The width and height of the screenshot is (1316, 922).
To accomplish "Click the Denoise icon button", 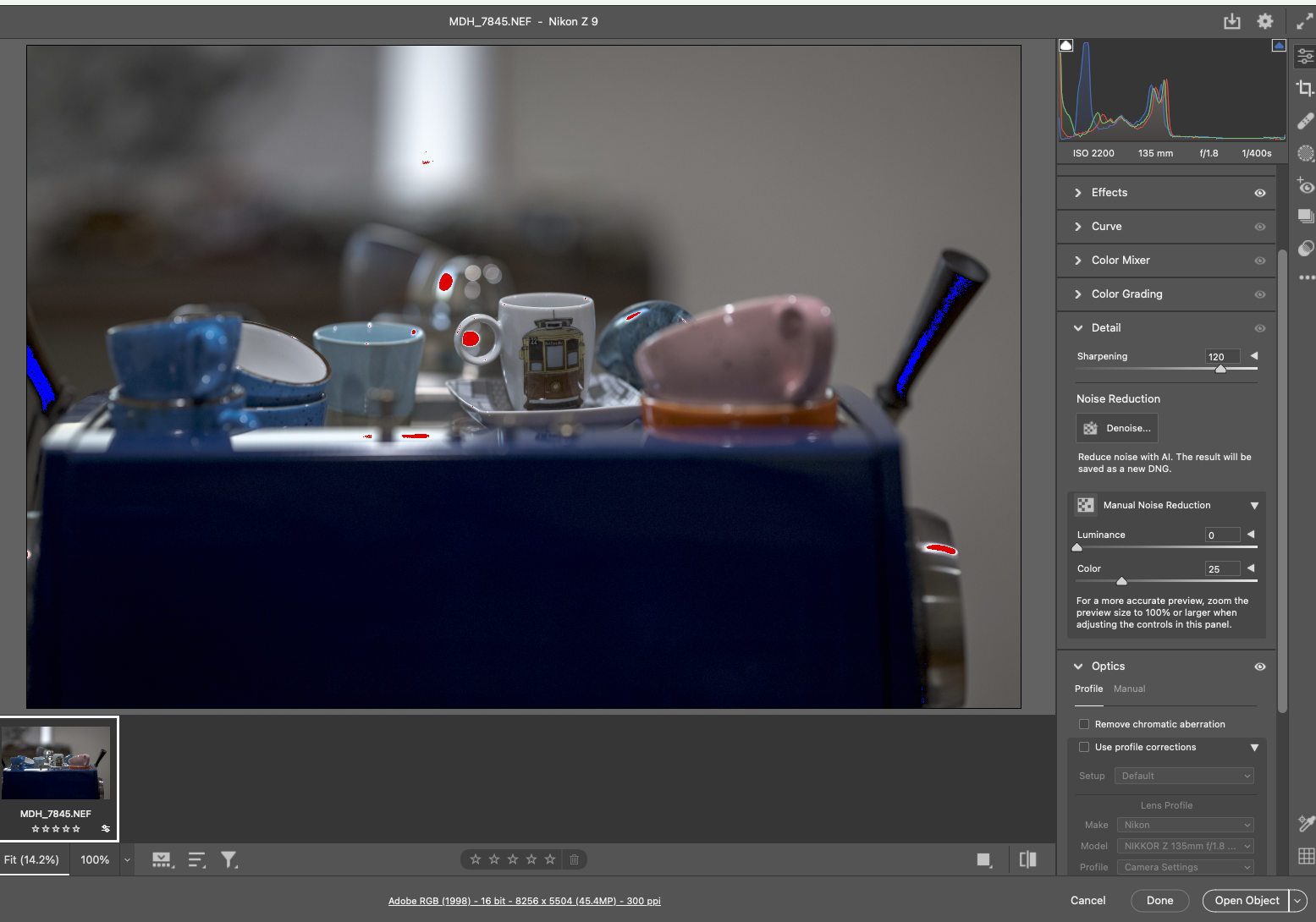I will coord(1090,428).
